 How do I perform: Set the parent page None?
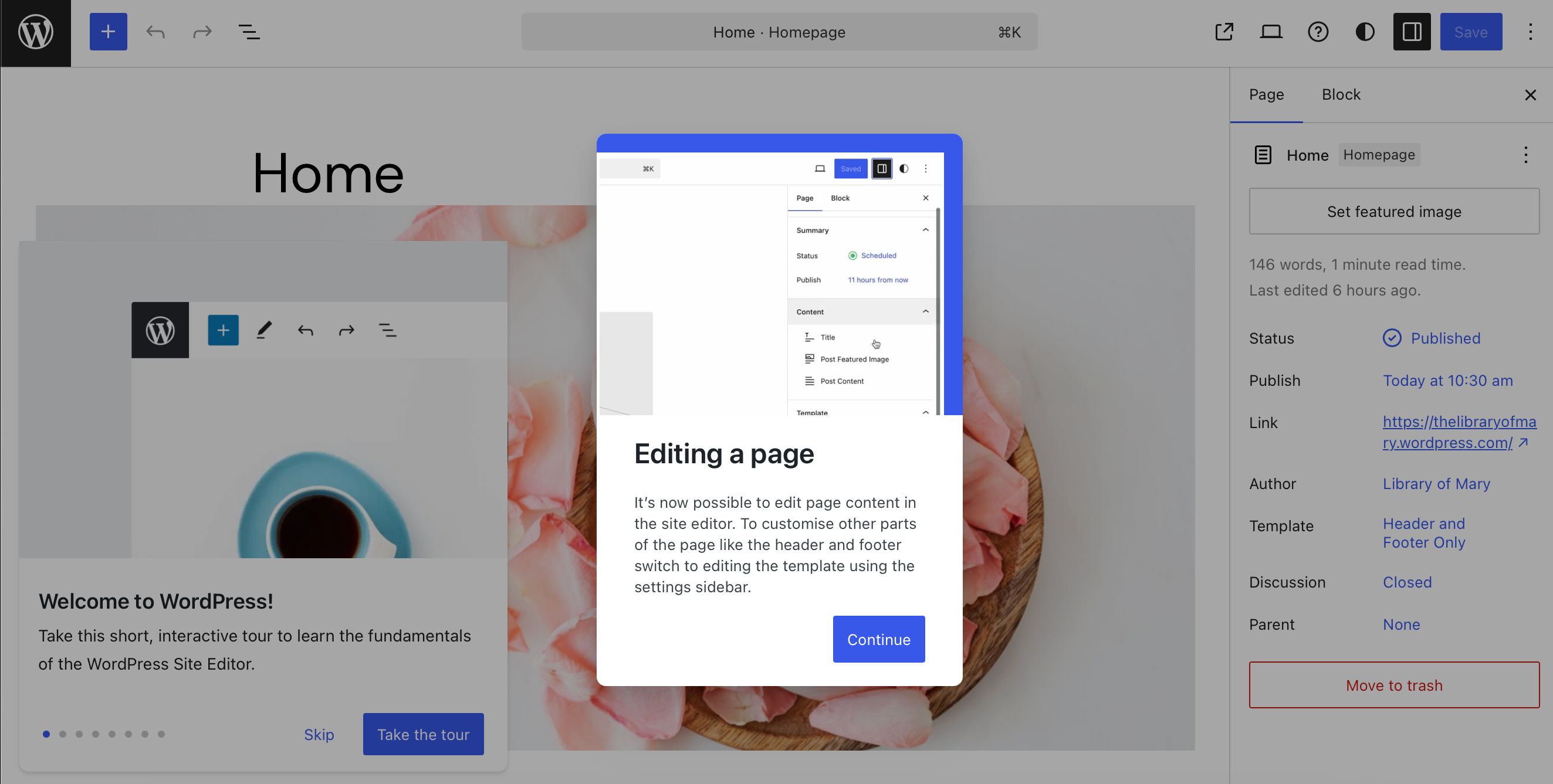click(x=1401, y=625)
